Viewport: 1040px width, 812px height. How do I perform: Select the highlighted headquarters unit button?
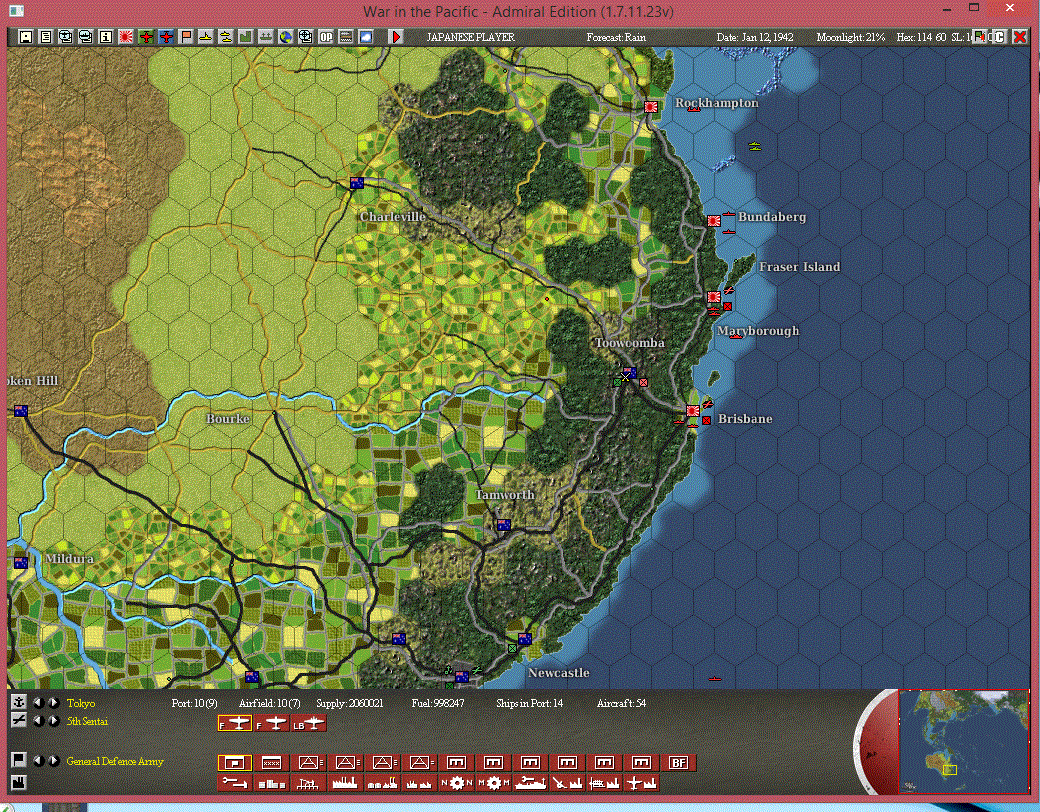[235, 763]
